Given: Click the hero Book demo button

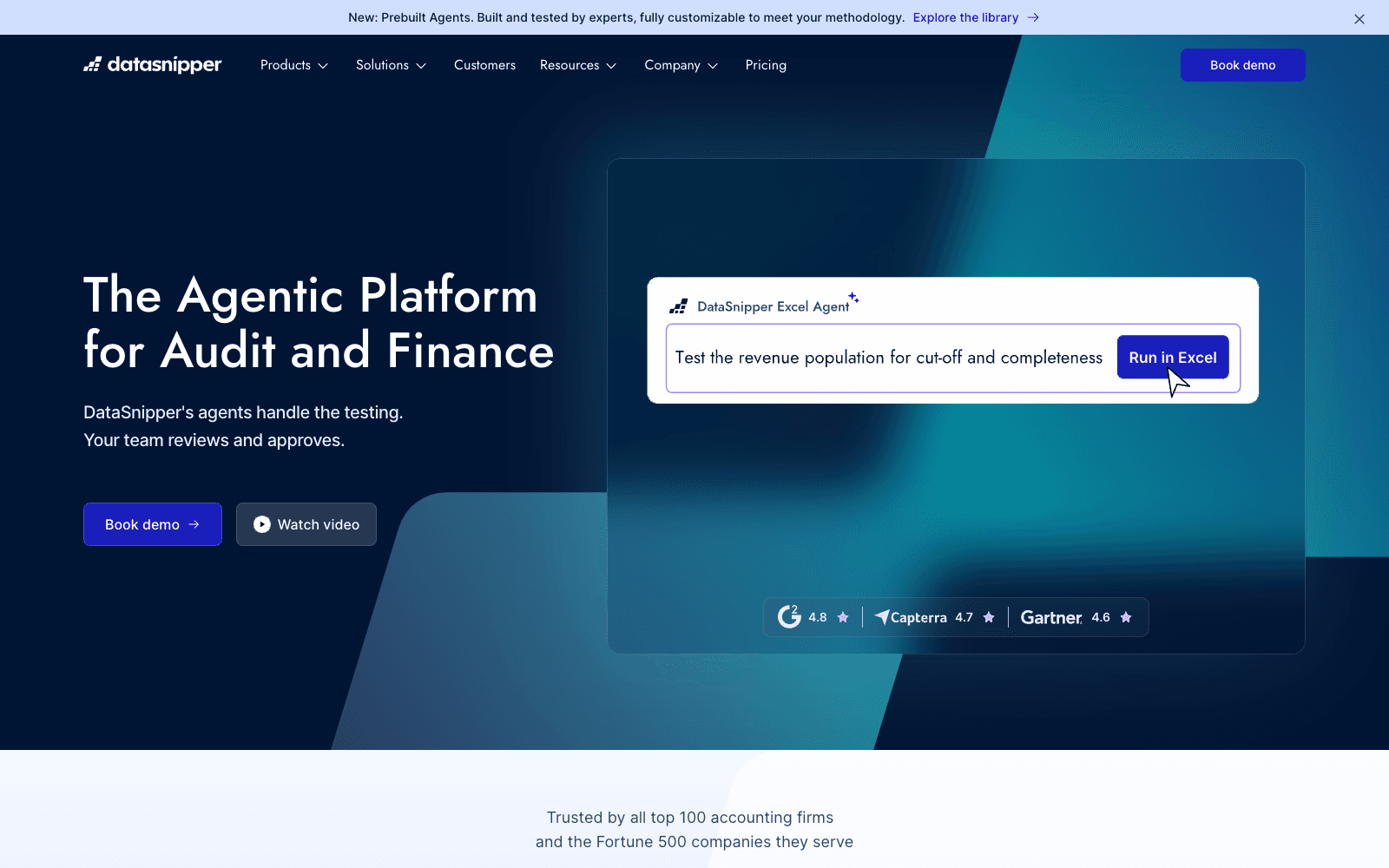Looking at the screenshot, I should pyautogui.click(x=153, y=524).
